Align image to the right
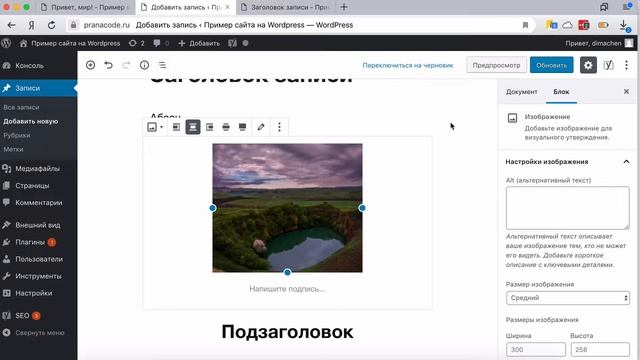Image resolution: width=640 pixels, height=360 pixels. 209,127
